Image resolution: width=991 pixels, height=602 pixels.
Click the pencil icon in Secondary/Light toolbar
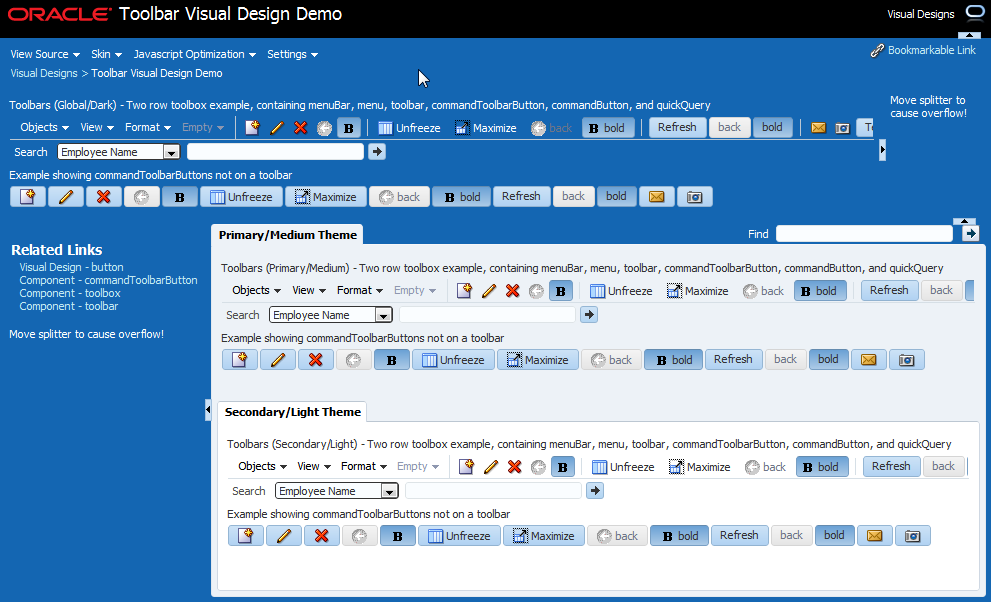coord(490,467)
